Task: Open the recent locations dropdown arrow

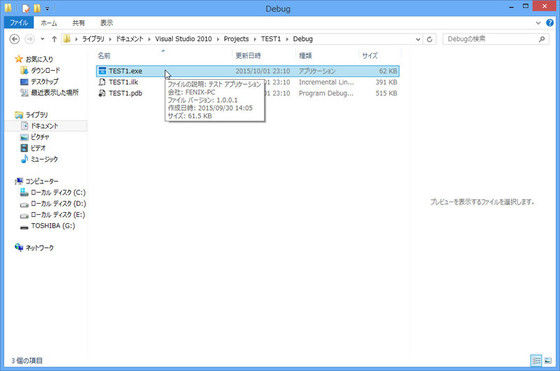Action: point(42,39)
